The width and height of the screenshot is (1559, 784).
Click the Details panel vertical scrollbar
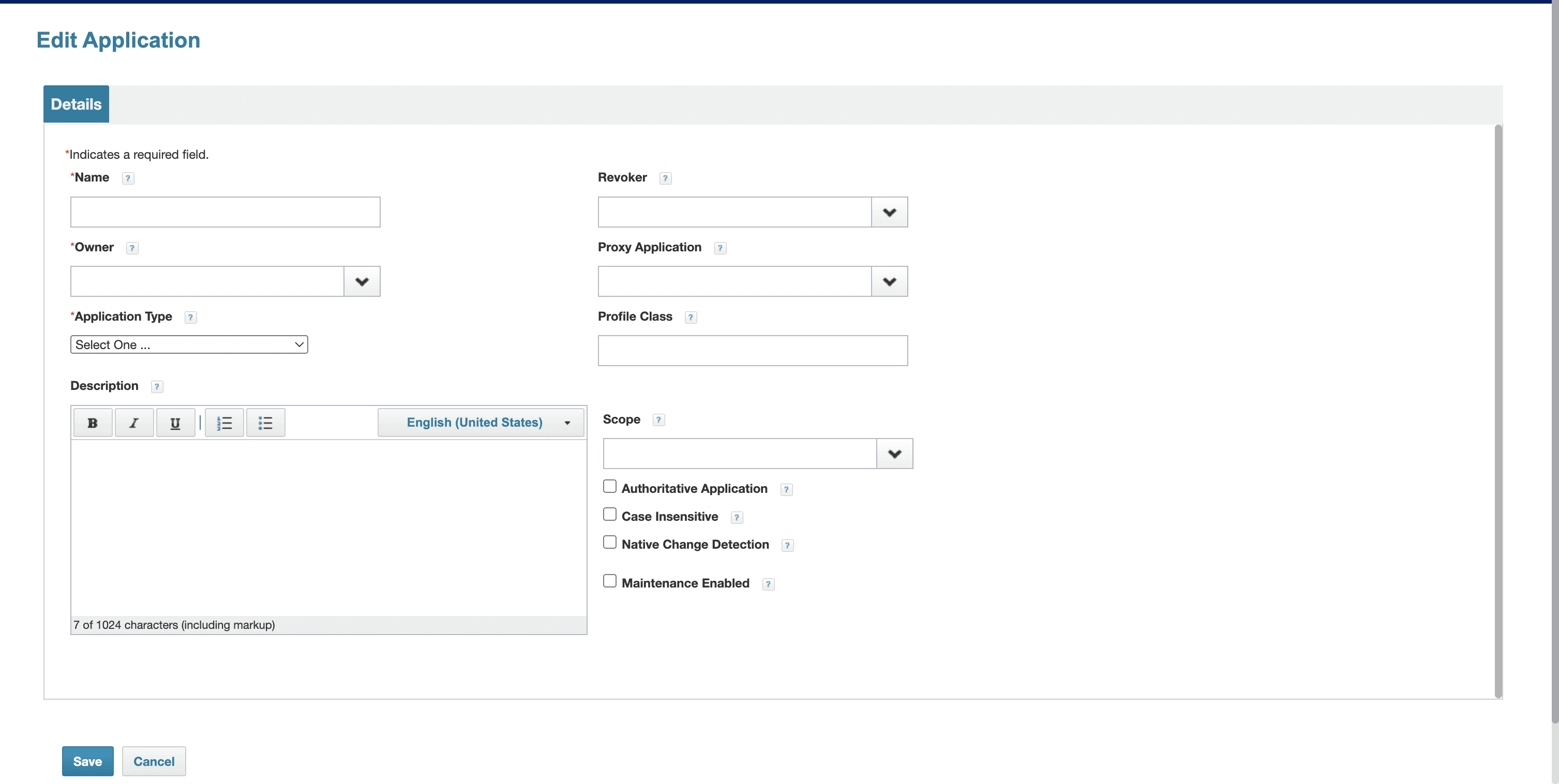click(1498, 411)
